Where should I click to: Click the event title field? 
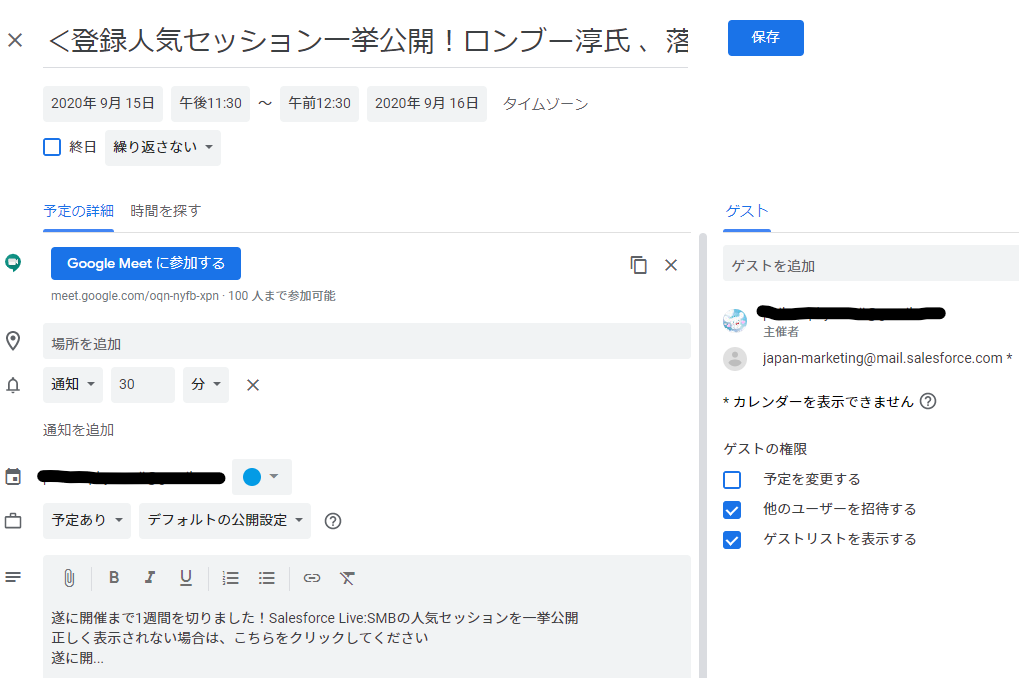click(x=366, y=42)
